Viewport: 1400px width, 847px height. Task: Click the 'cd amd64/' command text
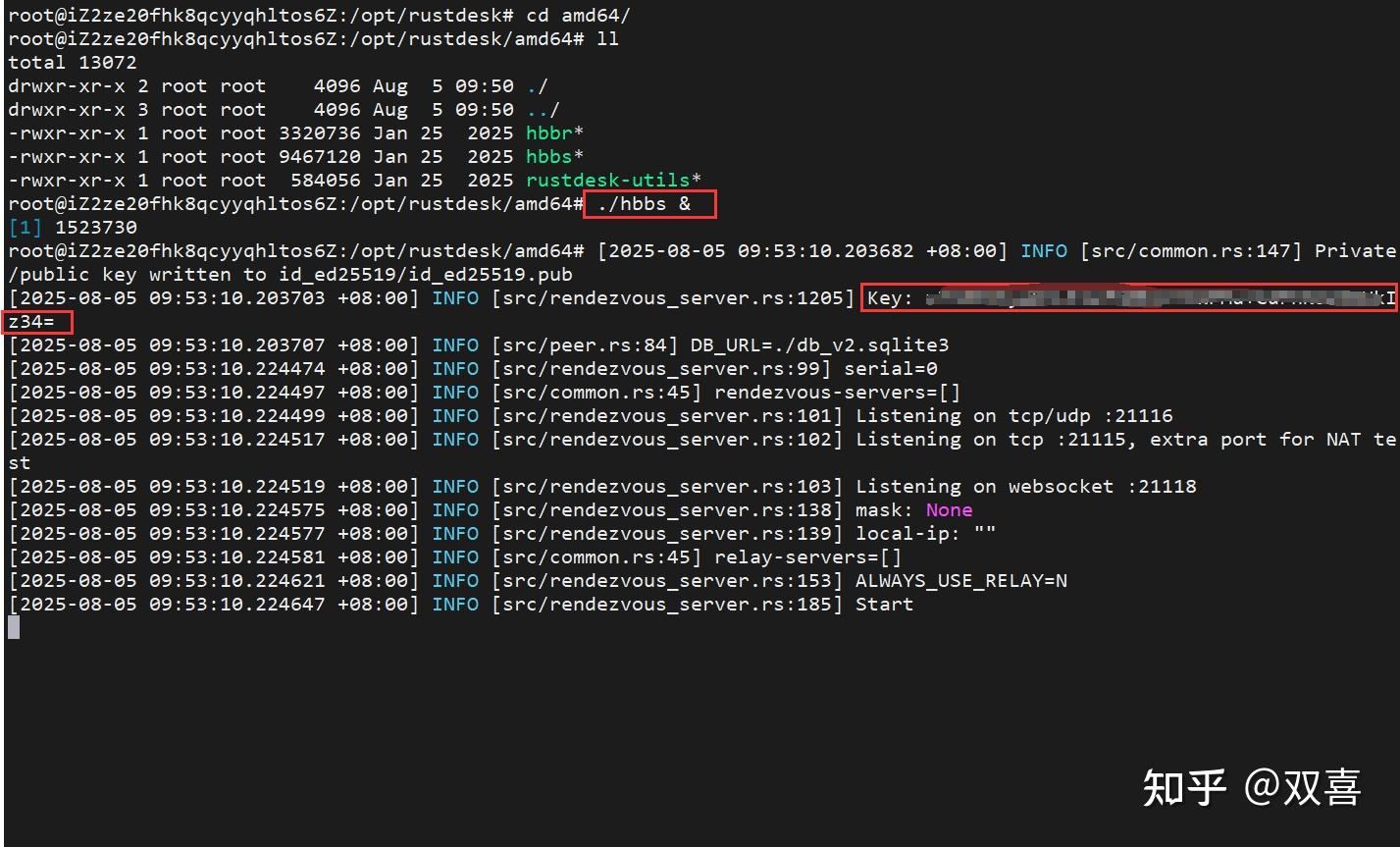pos(580,16)
